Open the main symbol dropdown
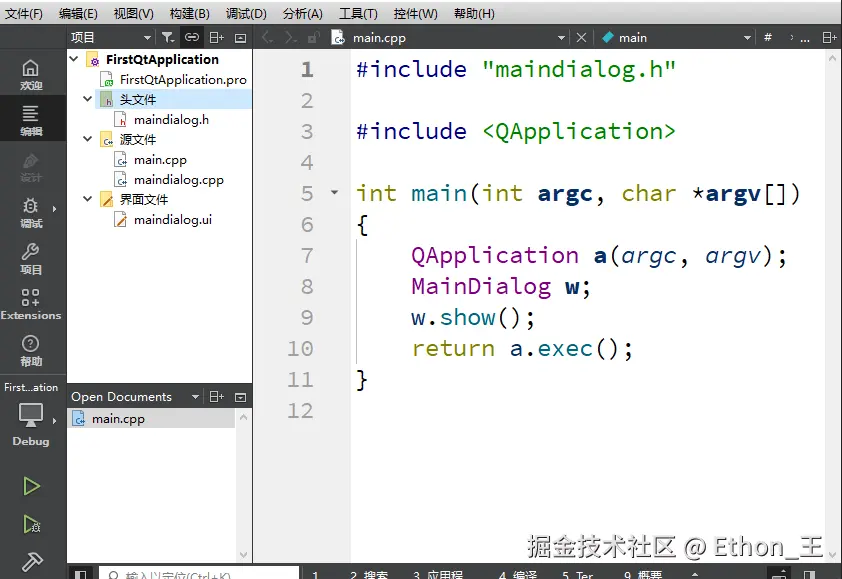 747,38
